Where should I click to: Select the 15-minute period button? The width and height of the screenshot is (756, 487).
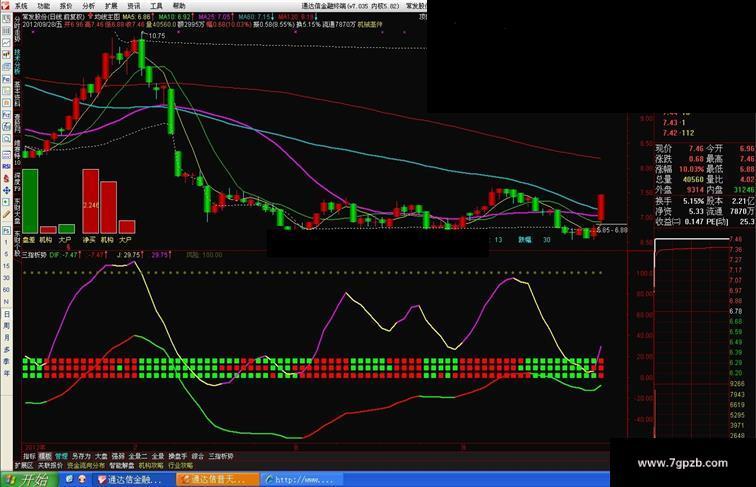click(6, 266)
